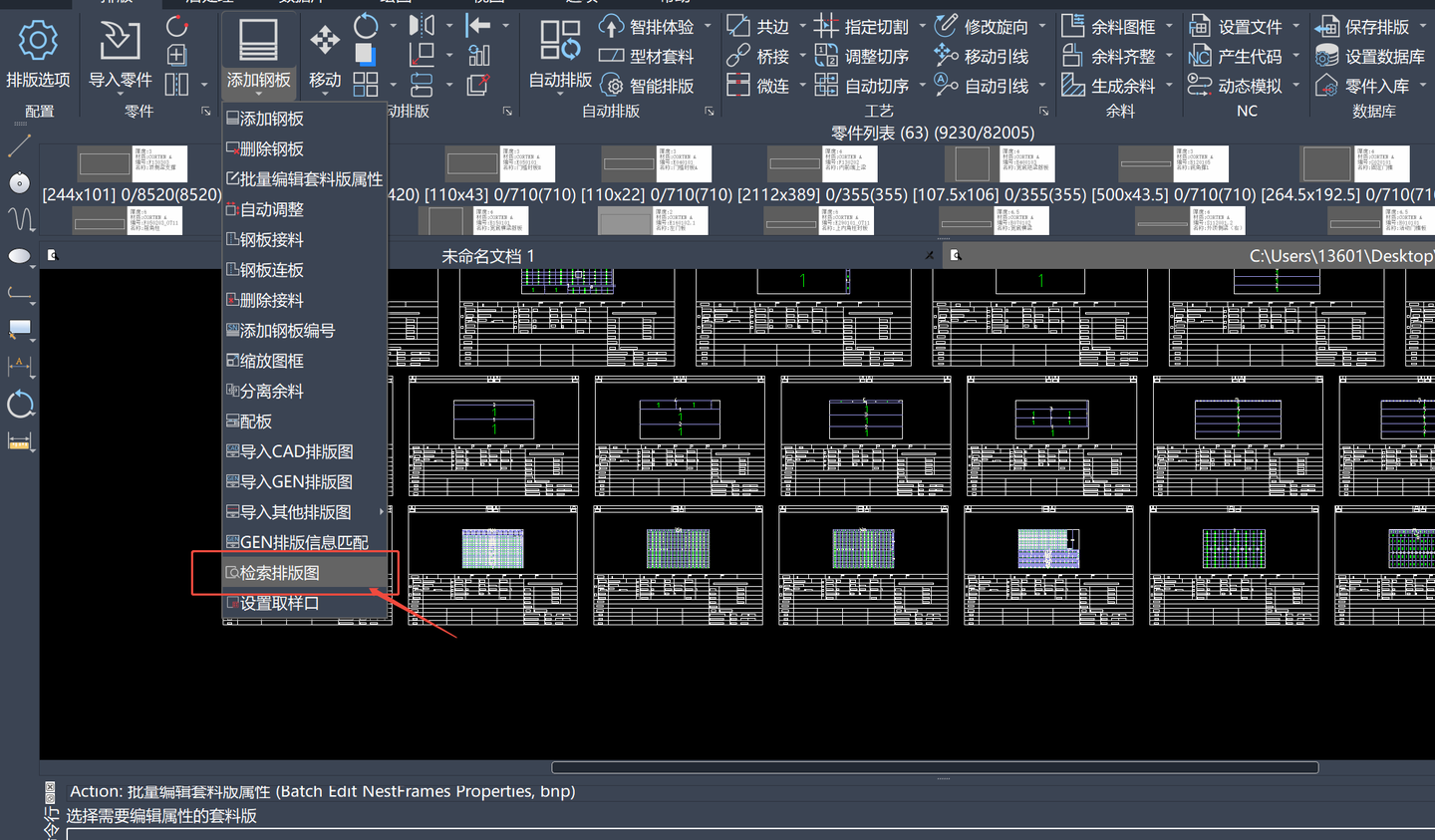
Task: Click the 智排体验 cloud upload icon
Action: (611, 26)
